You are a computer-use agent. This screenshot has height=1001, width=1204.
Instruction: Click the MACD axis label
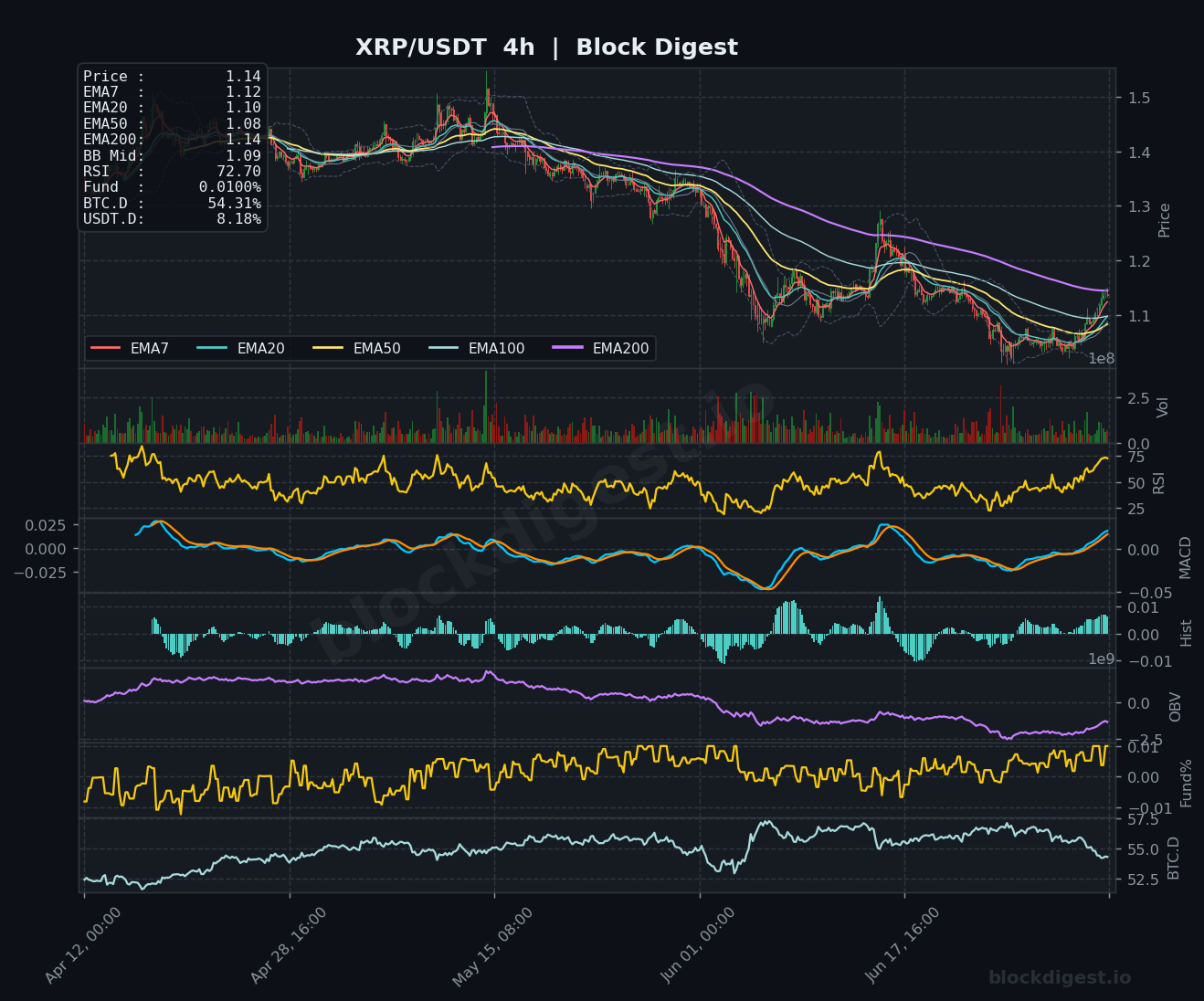[1186, 557]
